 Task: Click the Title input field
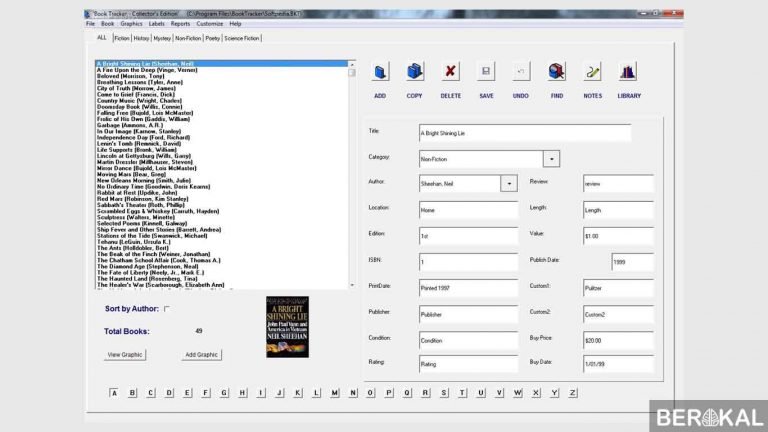click(x=525, y=133)
